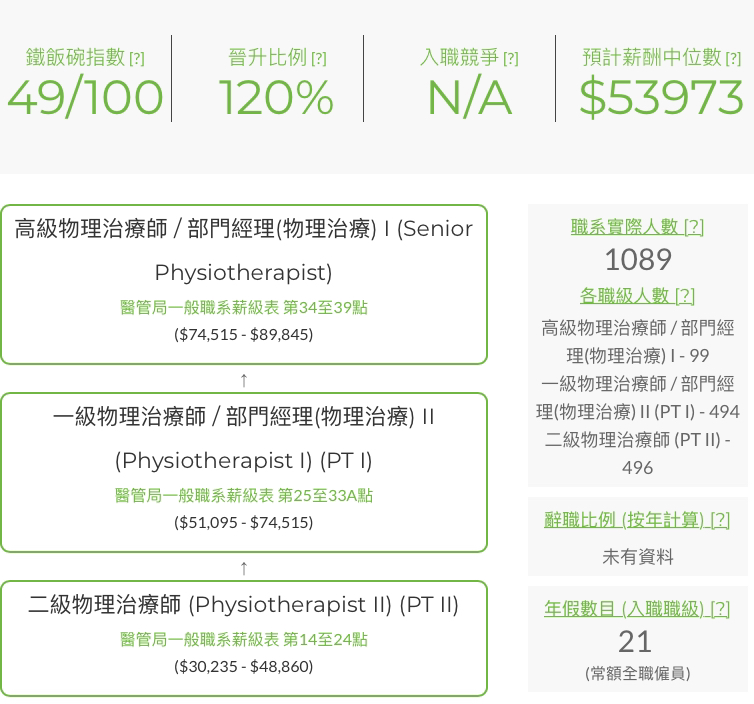Open the 各職級人數 [?] link
Screen dimensions: 754x704
pyautogui.click(x=637, y=296)
